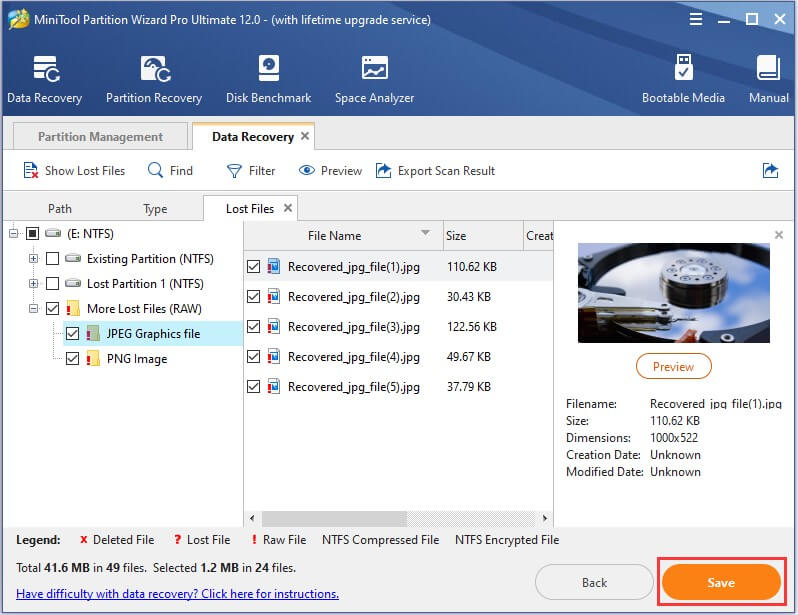
Task: Click the hard drive preview thumbnail
Action: click(x=674, y=293)
